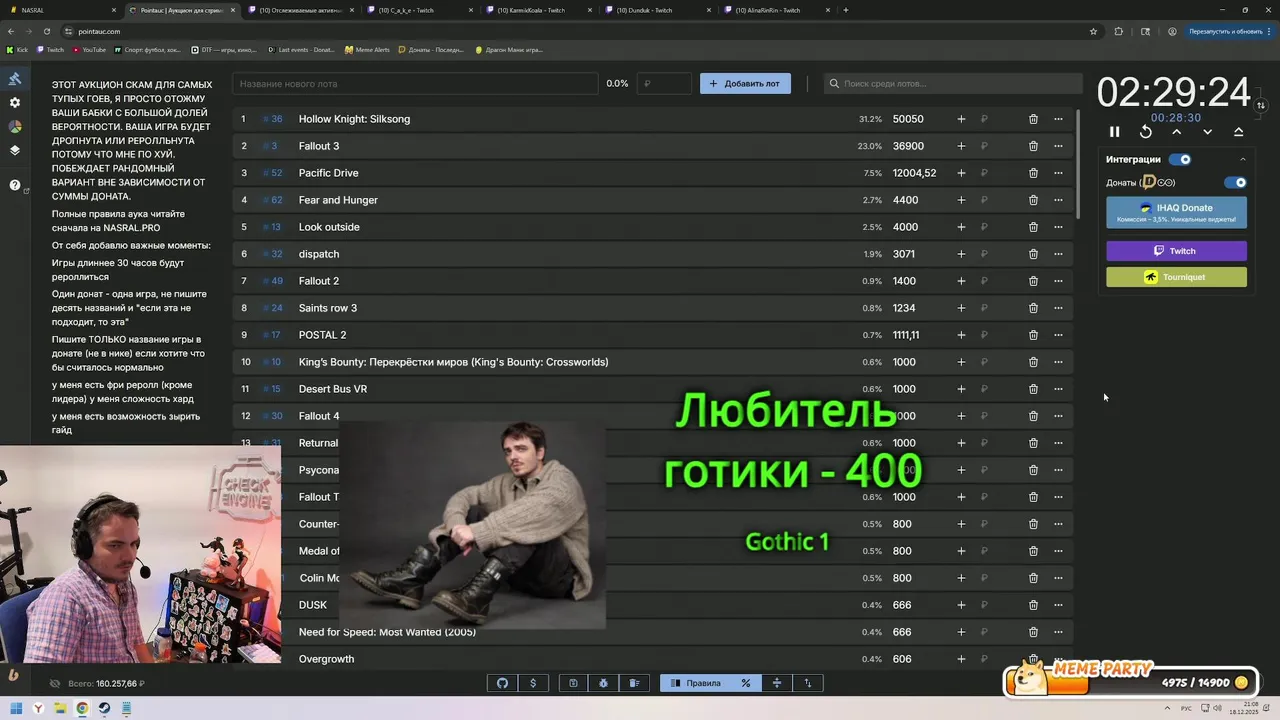Image resolution: width=1280 pixels, height=720 pixels.
Task: Click Pacific Drive amount 12004,52
Action: 914,173
